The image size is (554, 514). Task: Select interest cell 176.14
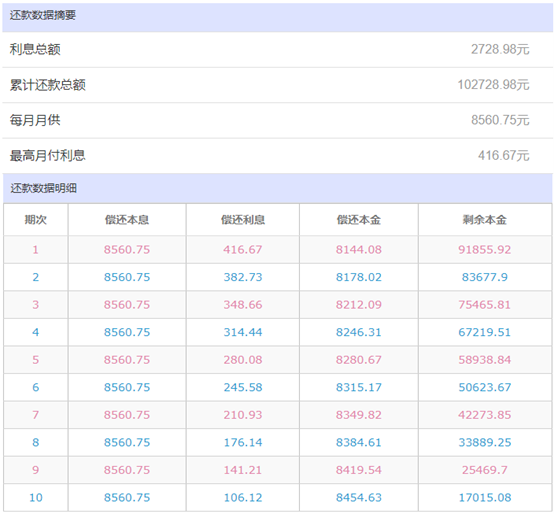point(243,443)
